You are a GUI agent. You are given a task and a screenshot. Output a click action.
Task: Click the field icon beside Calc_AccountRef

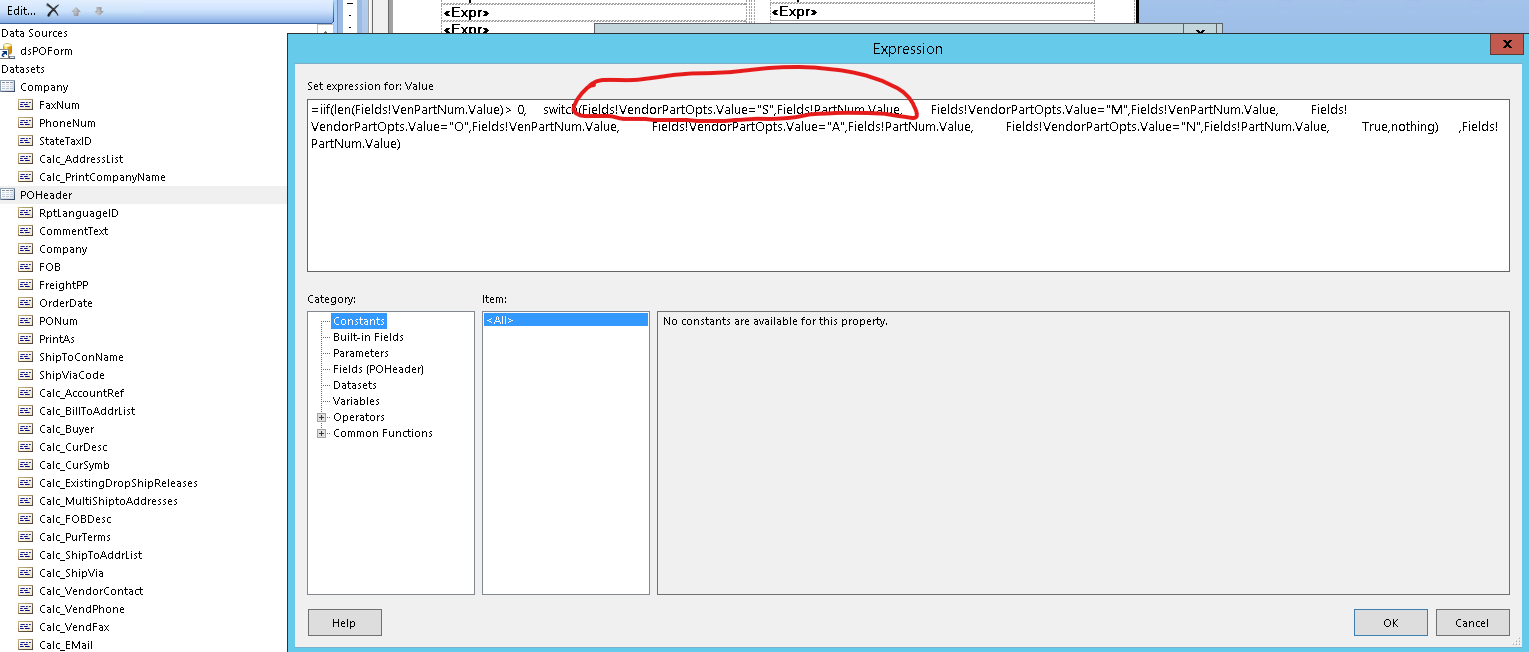point(26,393)
